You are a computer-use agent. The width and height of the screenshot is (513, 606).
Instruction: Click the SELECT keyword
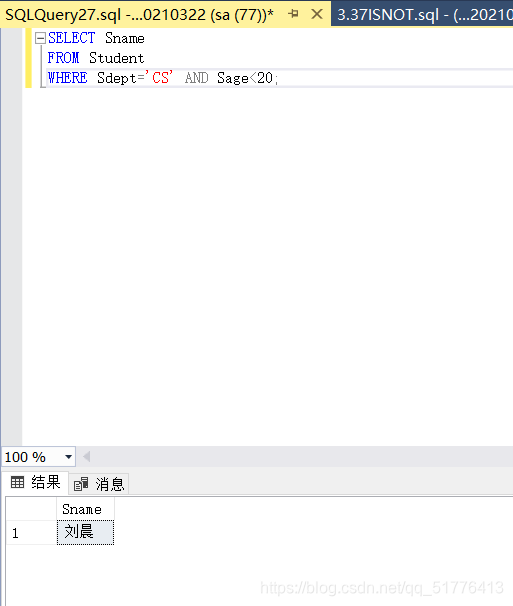click(72, 38)
